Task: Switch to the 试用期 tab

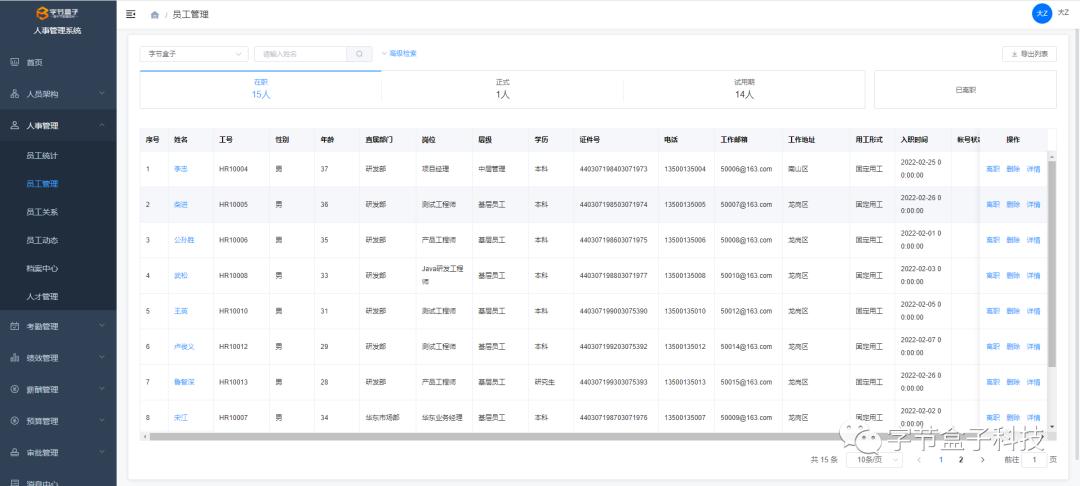Action: point(744,89)
